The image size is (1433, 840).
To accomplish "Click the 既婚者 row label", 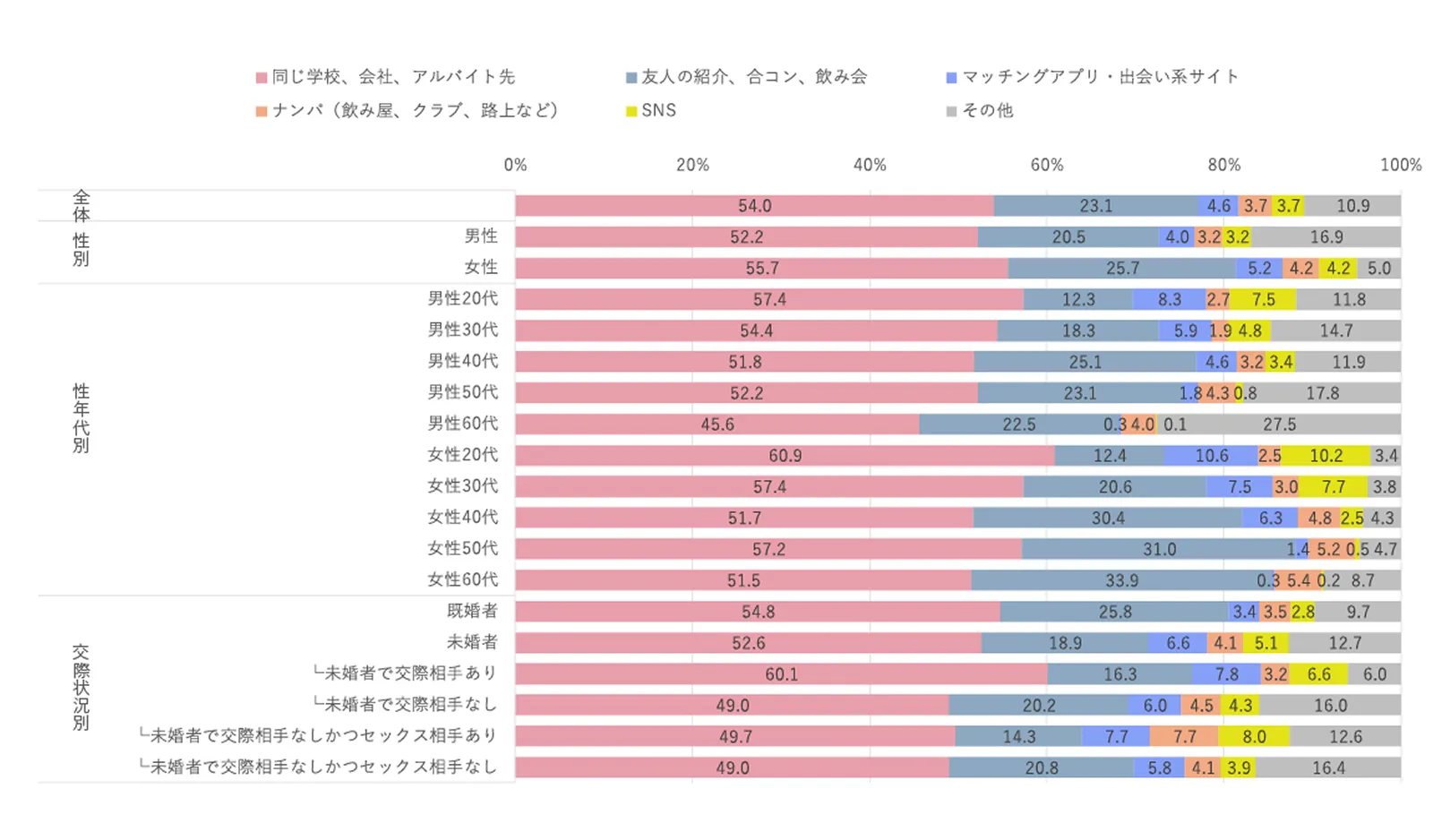I will click(472, 611).
